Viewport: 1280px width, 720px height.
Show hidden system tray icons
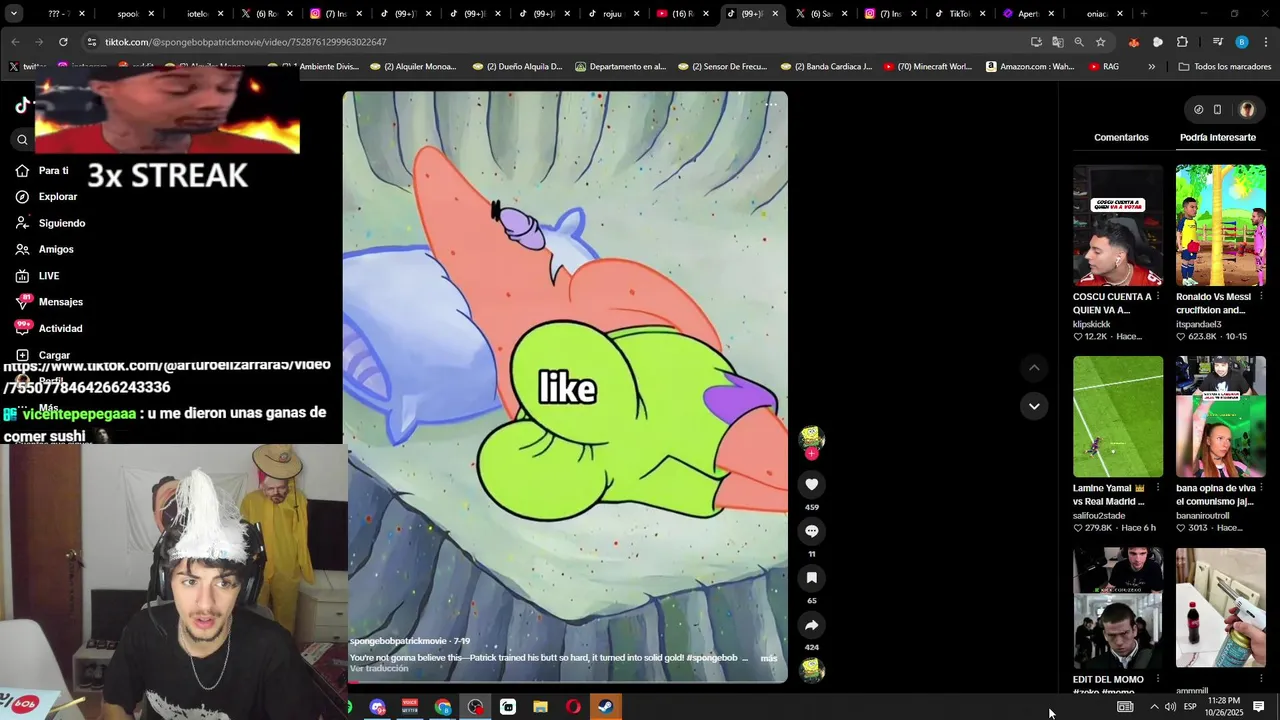tap(1154, 707)
